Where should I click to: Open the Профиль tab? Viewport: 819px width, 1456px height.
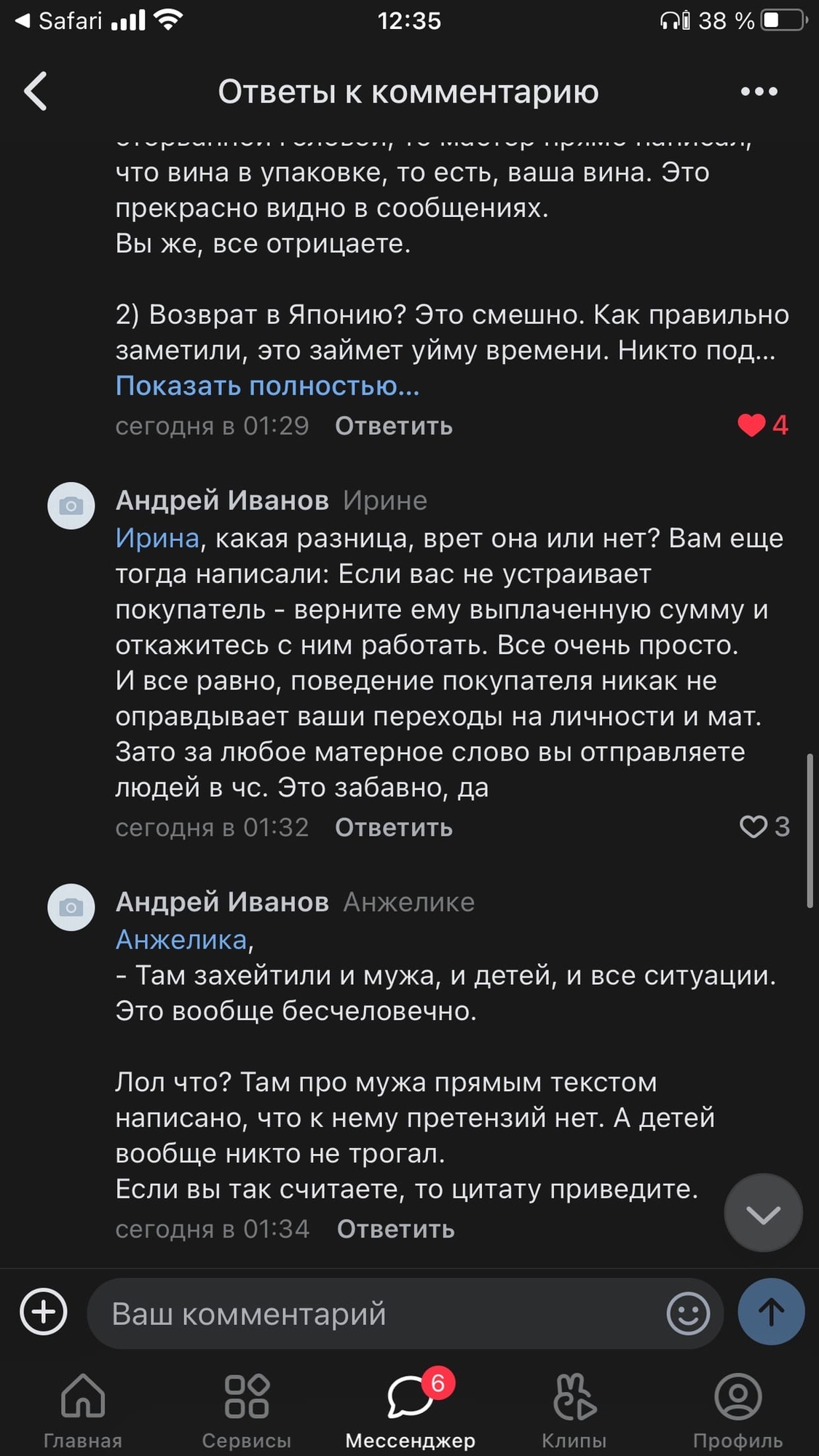coord(737,1410)
